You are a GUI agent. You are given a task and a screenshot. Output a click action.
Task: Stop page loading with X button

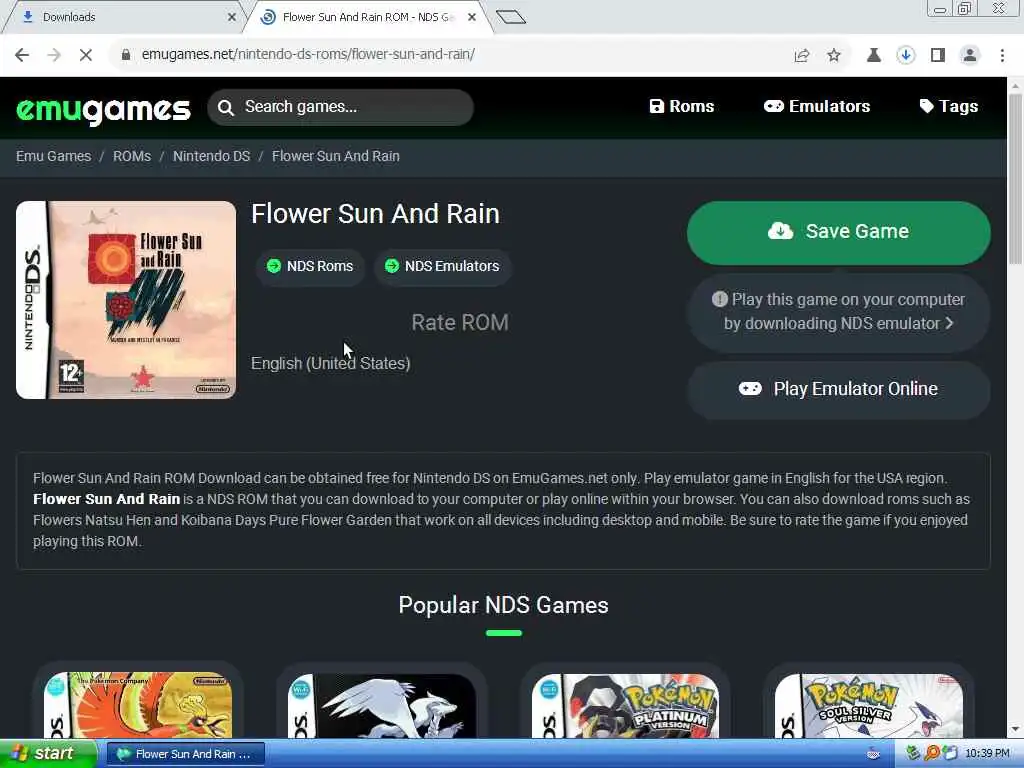(86, 55)
